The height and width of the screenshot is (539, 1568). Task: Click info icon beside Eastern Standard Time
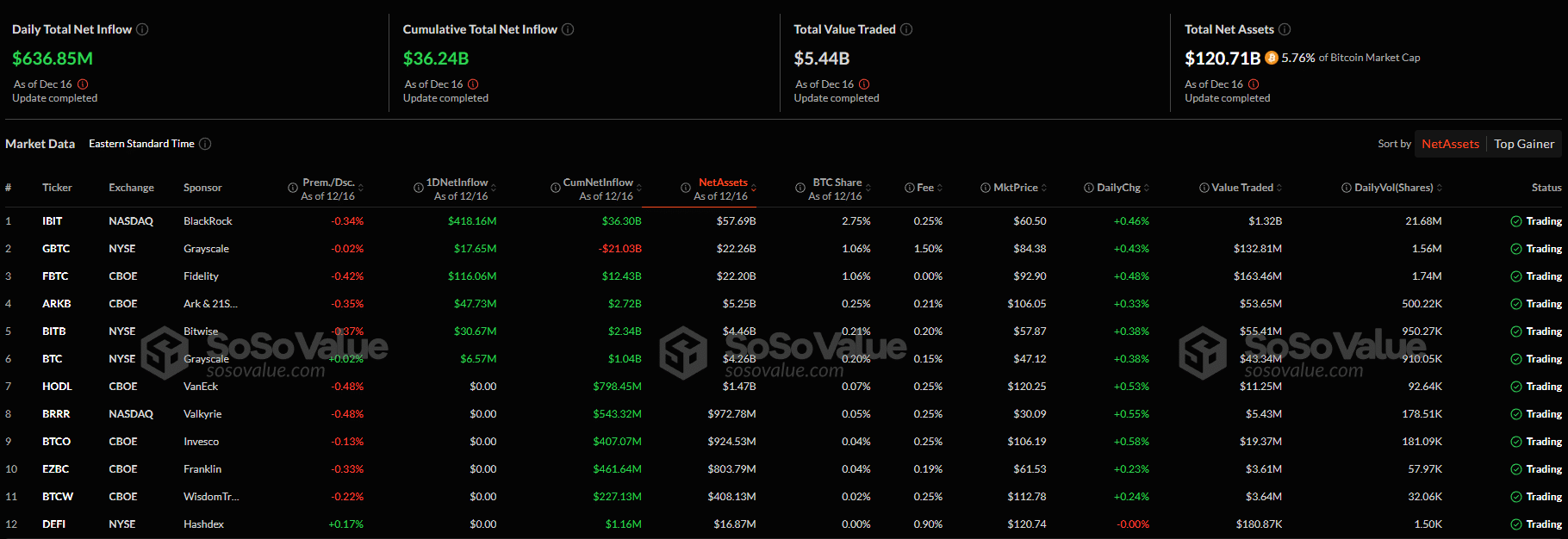(x=205, y=144)
